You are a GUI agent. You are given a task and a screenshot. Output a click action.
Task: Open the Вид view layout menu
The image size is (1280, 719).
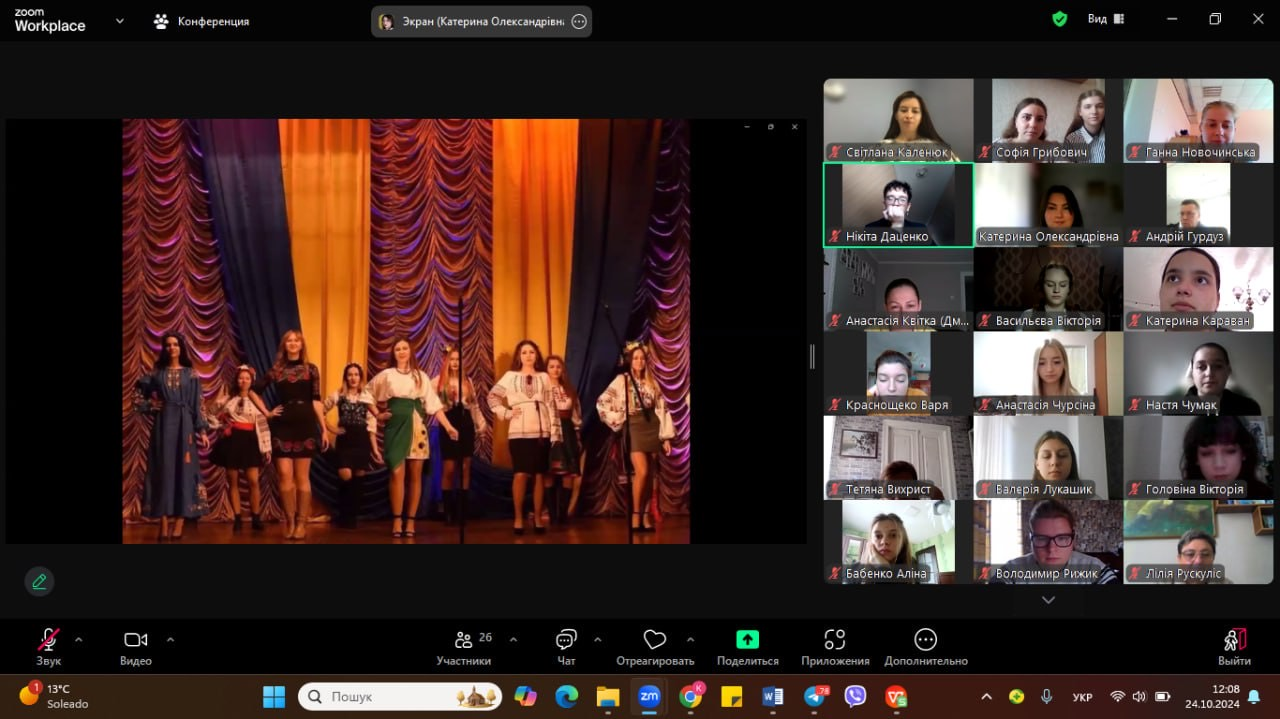click(1105, 19)
